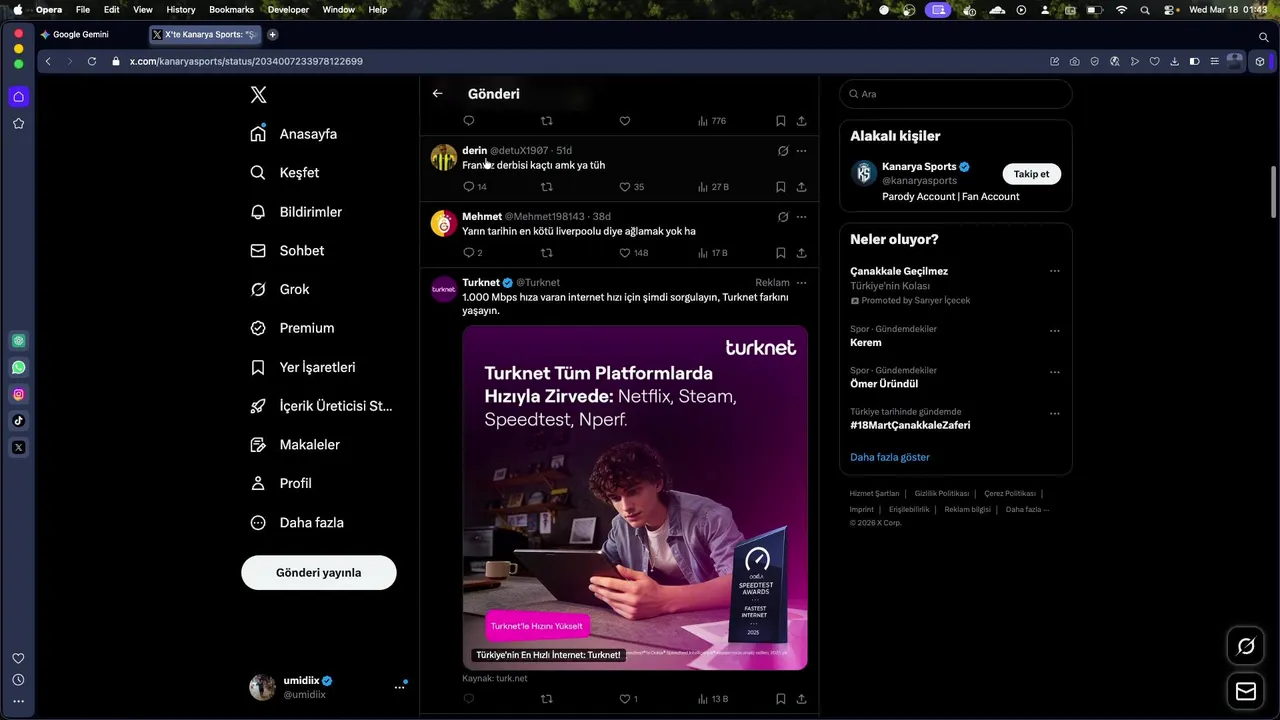Open History menu in menu bar
This screenshot has height=720, width=1280.
(x=181, y=9)
